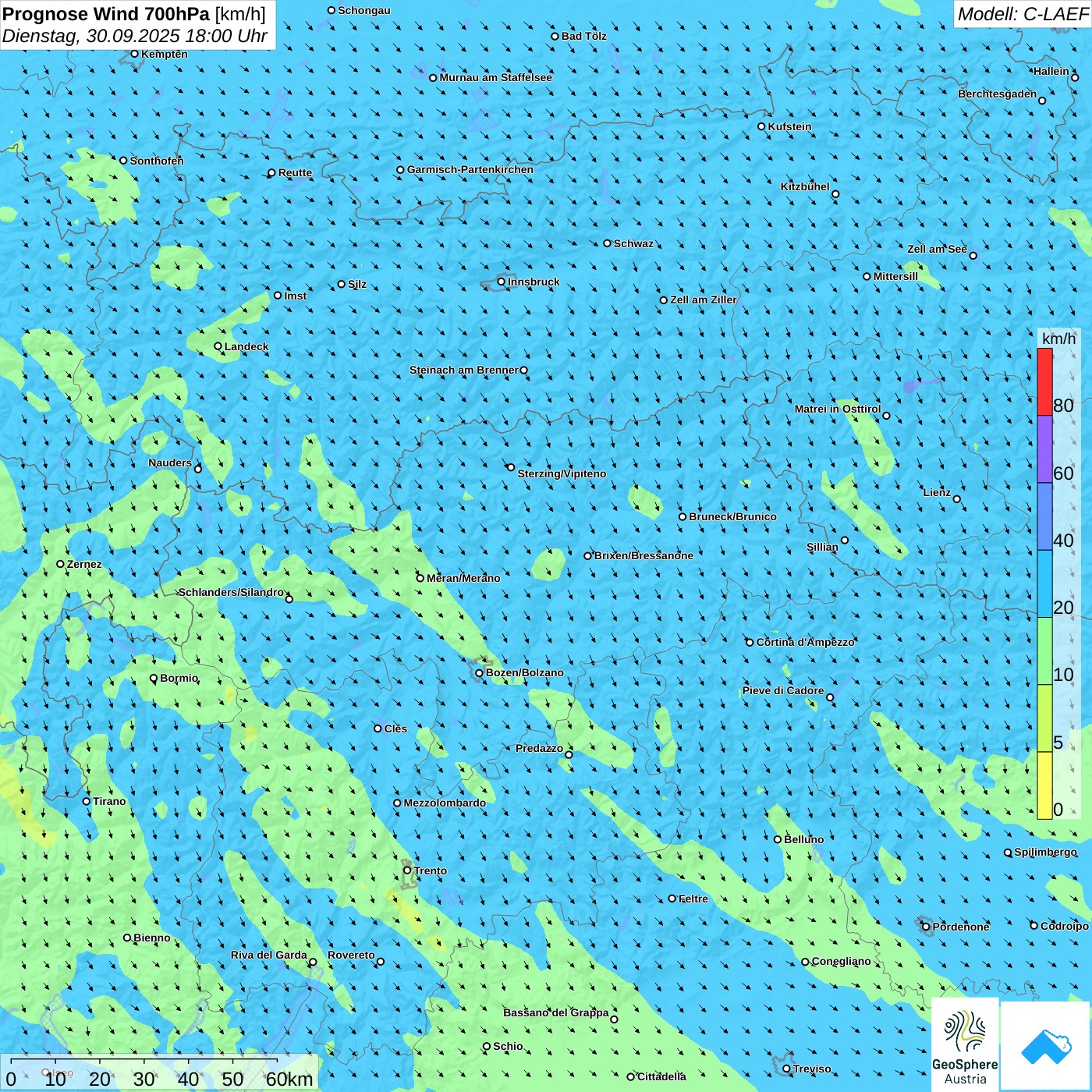Click the 'Sillian' label

pyautogui.click(x=822, y=547)
